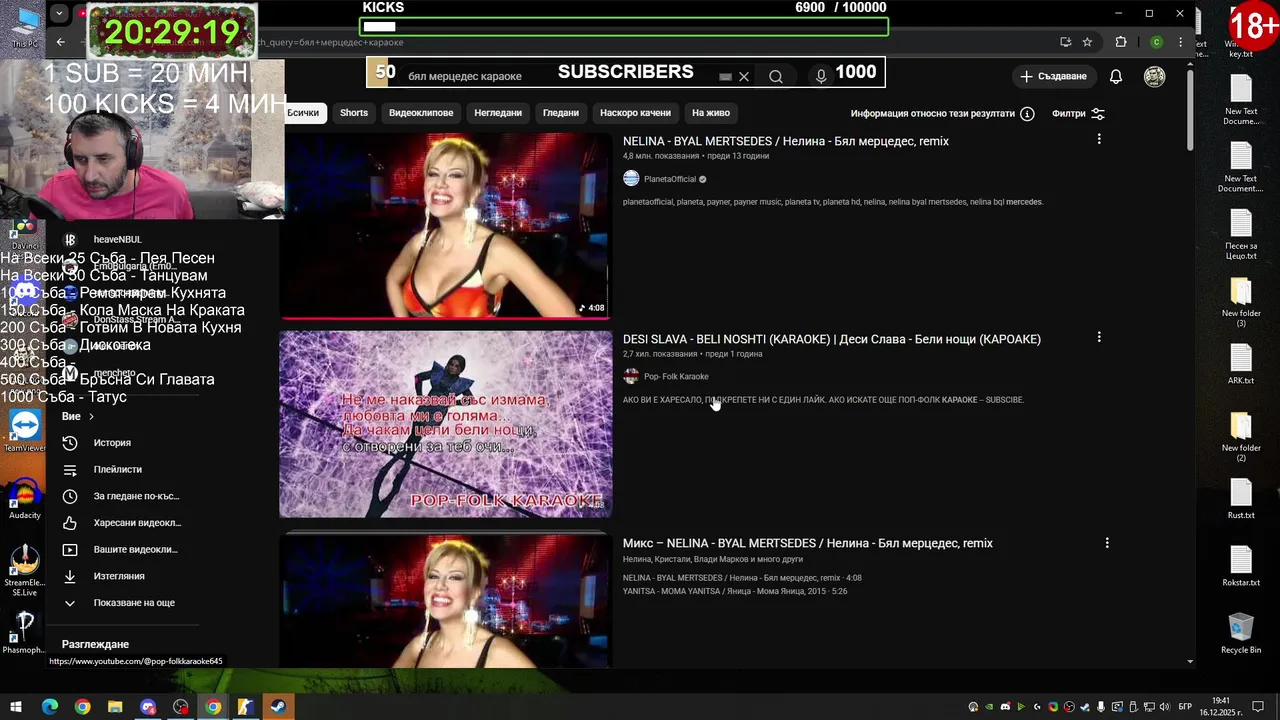Open Windows notification center icon
1280x720 pixels.
1256,707
